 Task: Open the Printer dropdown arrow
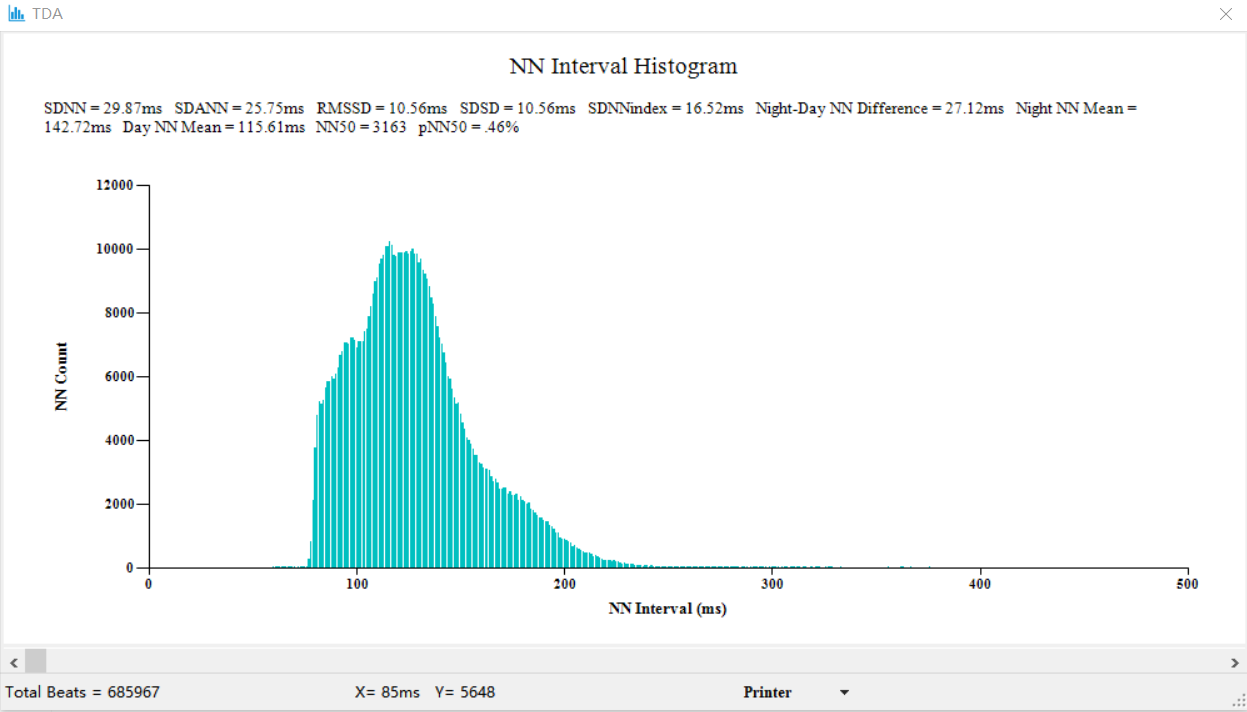click(x=844, y=693)
